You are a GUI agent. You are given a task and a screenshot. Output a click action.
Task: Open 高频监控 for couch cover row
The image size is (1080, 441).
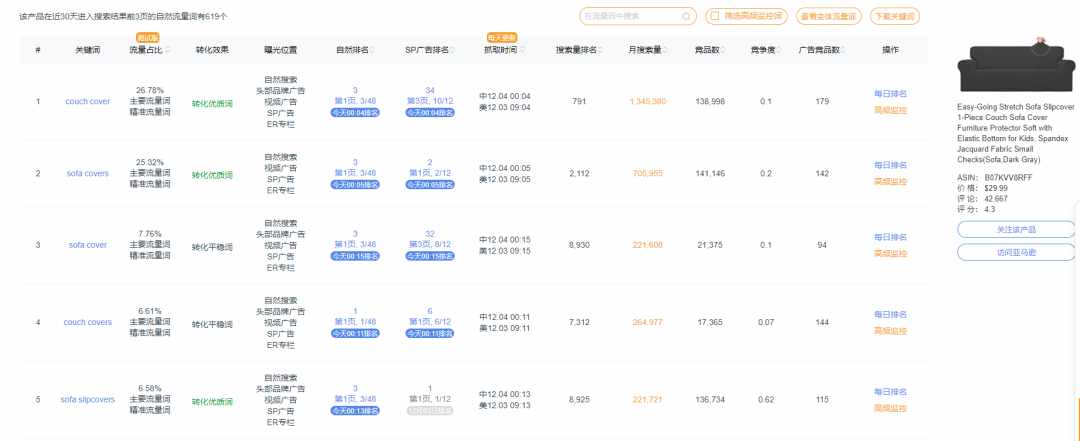pos(890,110)
